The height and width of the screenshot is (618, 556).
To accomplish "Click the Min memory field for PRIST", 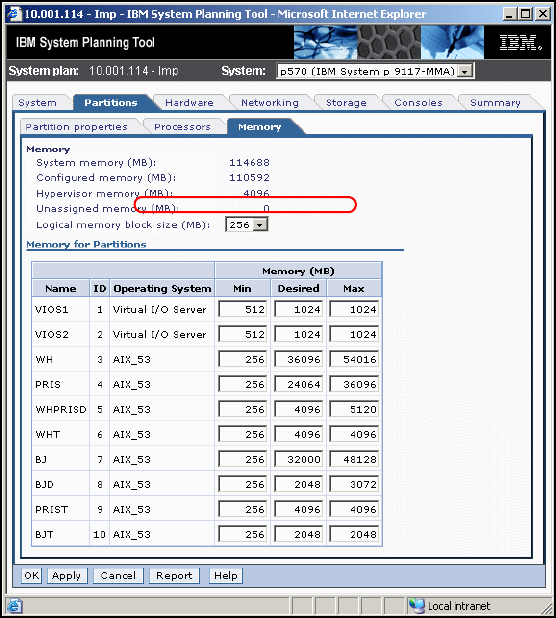I will tap(242, 510).
